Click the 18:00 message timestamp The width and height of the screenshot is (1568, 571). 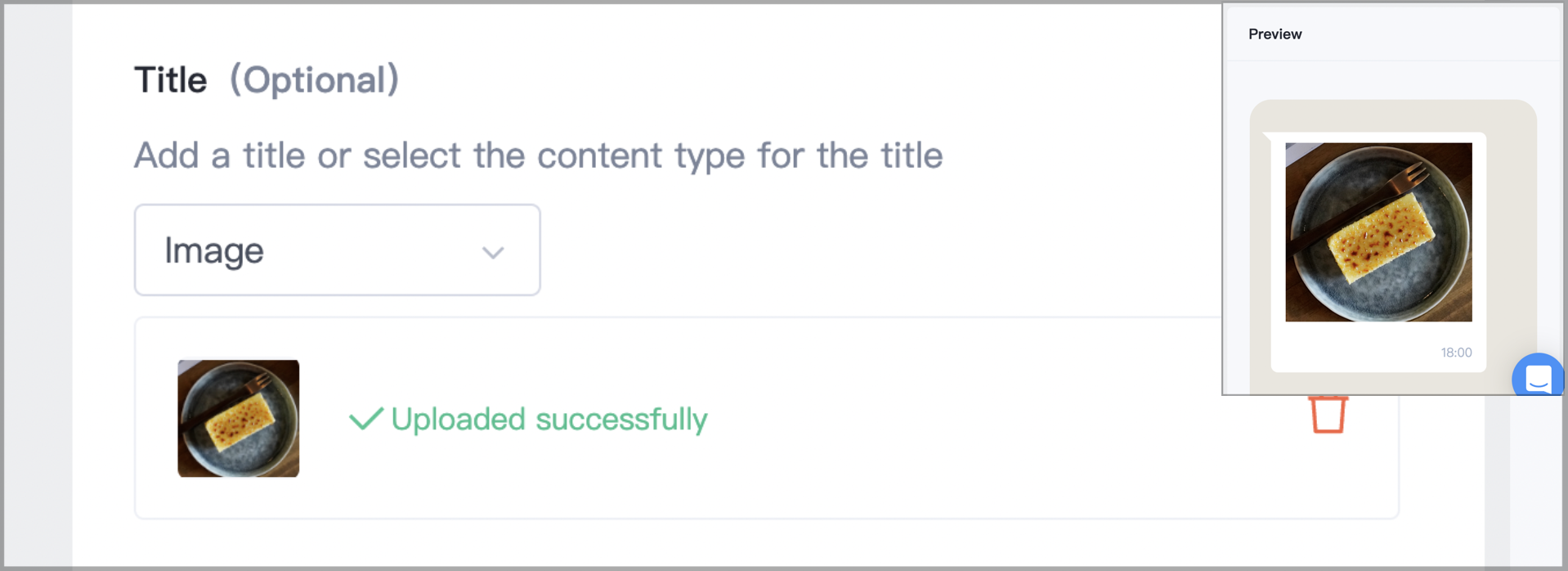point(1456,353)
